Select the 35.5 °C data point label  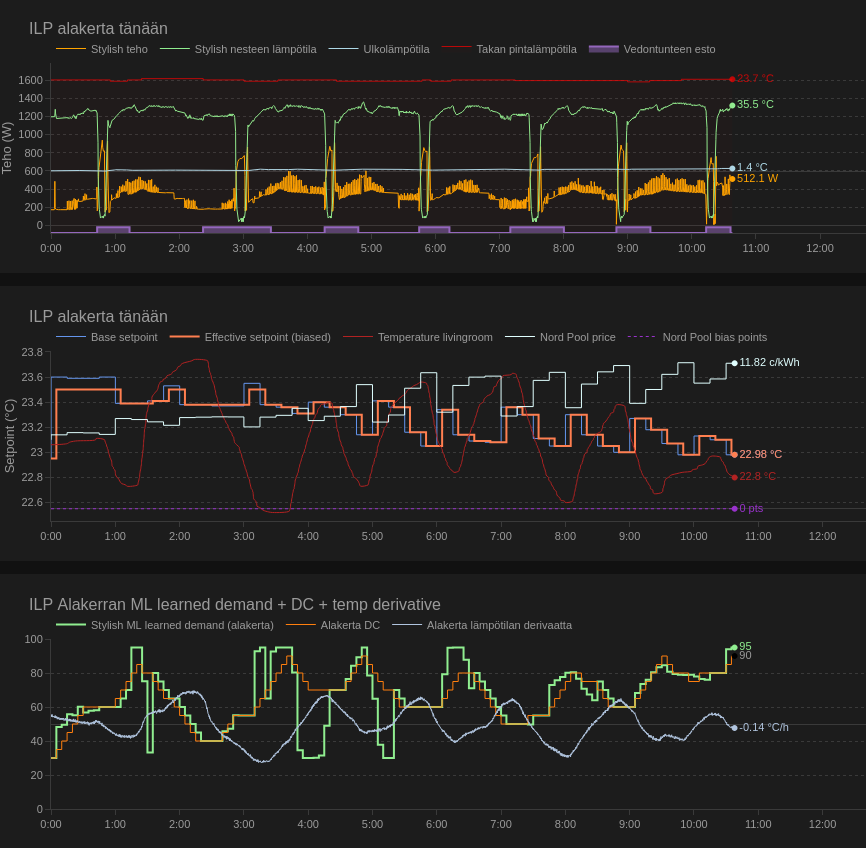pos(755,104)
